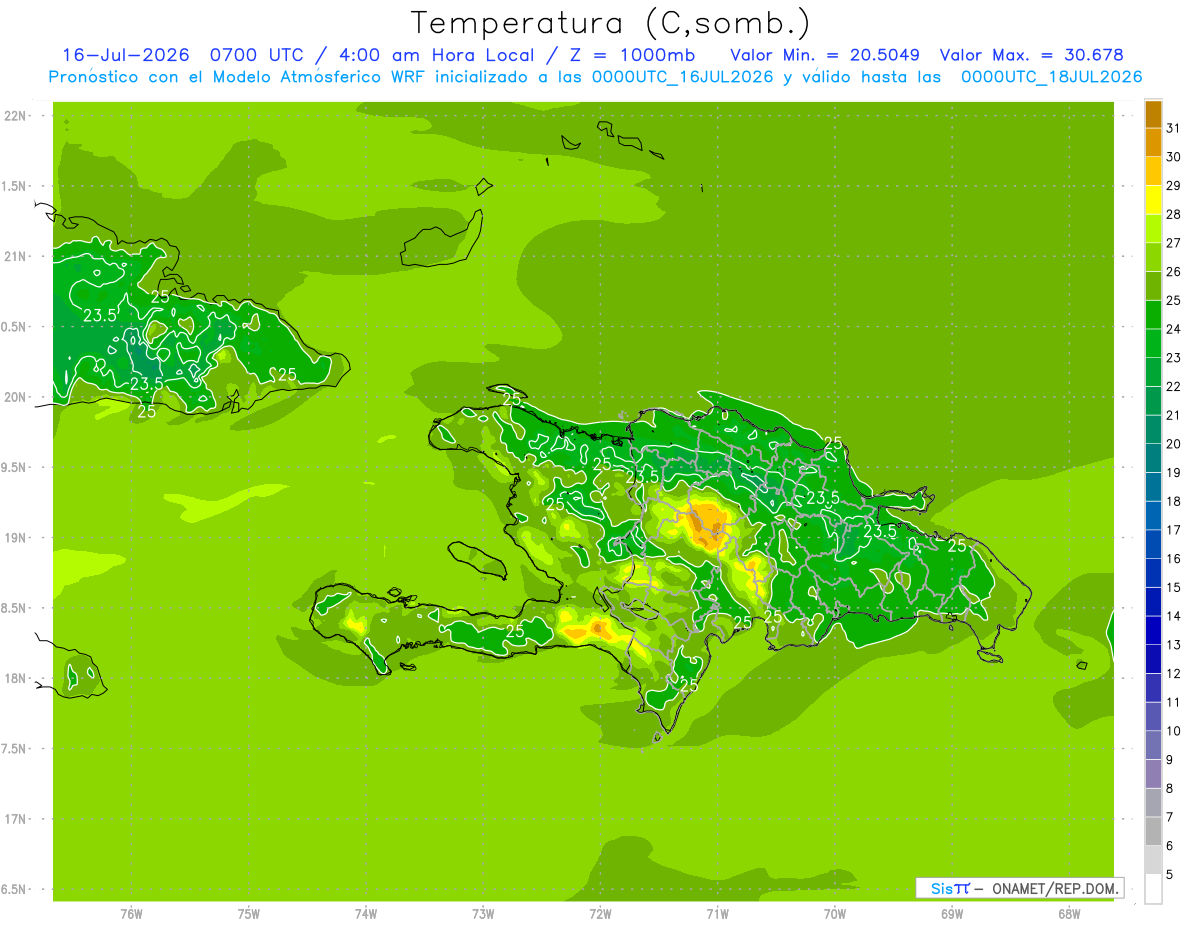Click the 31 degree orange color swatch
This screenshot has width=1200, height=927.
pos(1153,115)
